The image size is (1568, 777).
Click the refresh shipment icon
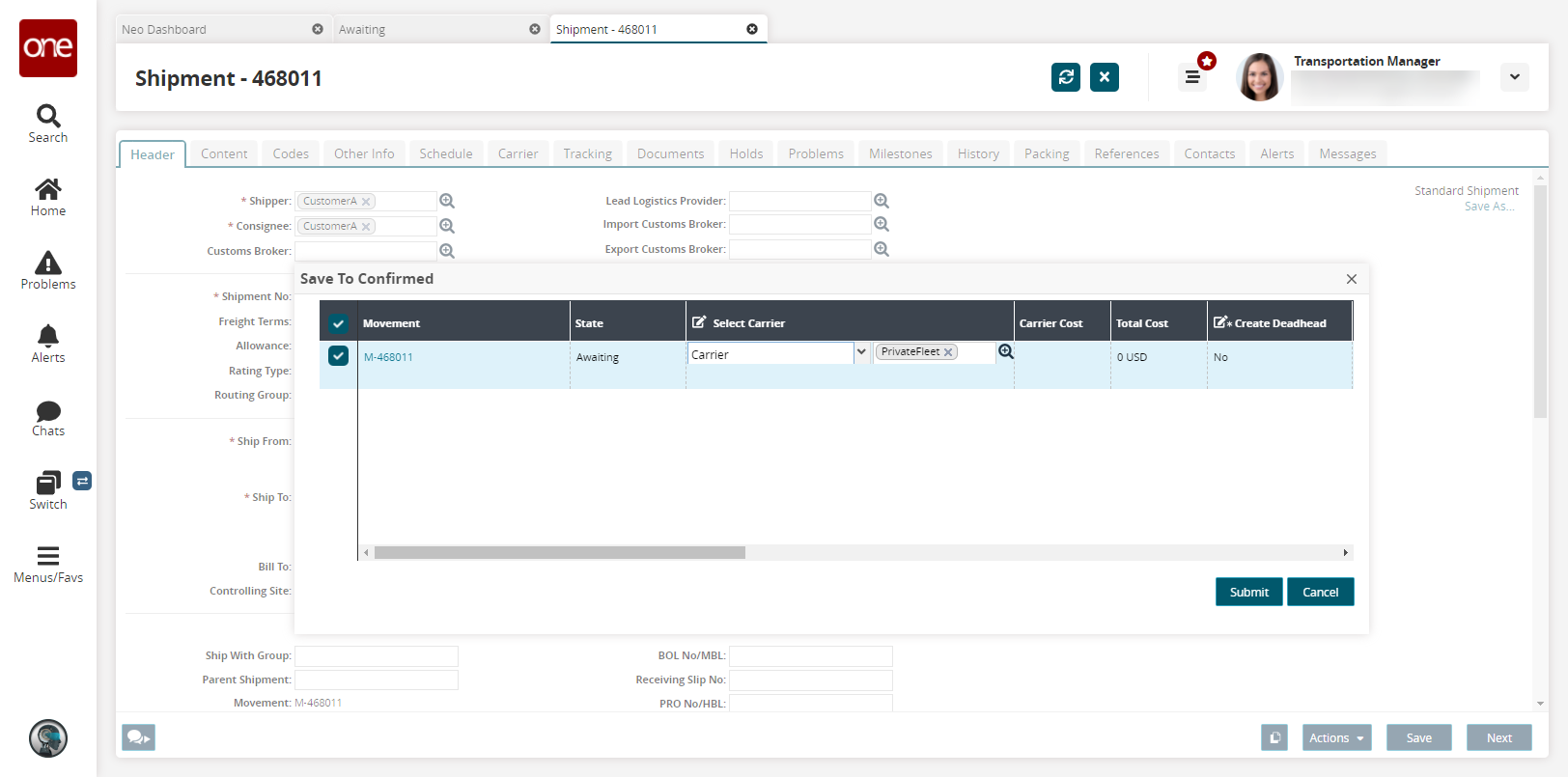1066,77
